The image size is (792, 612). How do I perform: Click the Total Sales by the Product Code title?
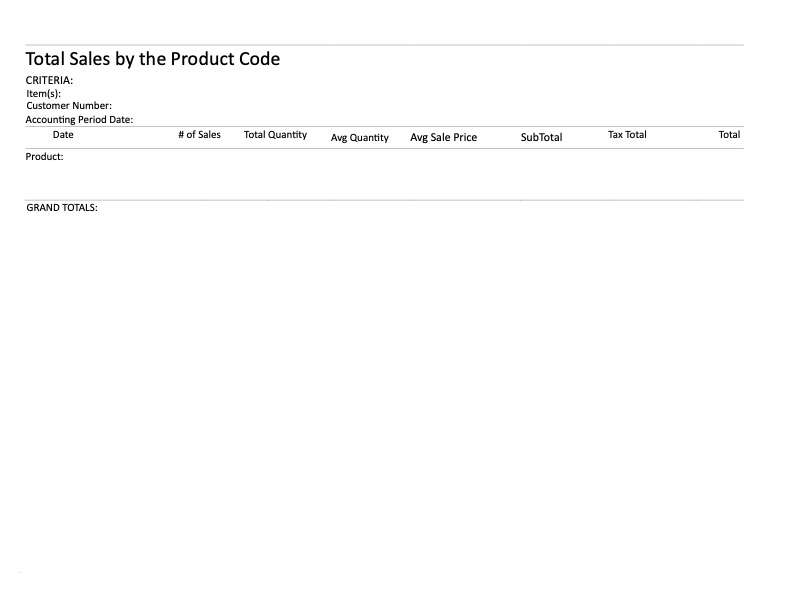[152, 59]
